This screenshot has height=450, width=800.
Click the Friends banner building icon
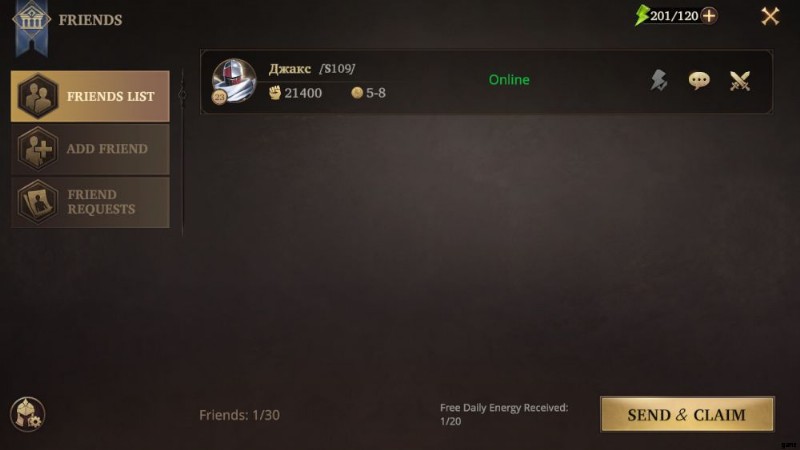(x=31, y=20)
